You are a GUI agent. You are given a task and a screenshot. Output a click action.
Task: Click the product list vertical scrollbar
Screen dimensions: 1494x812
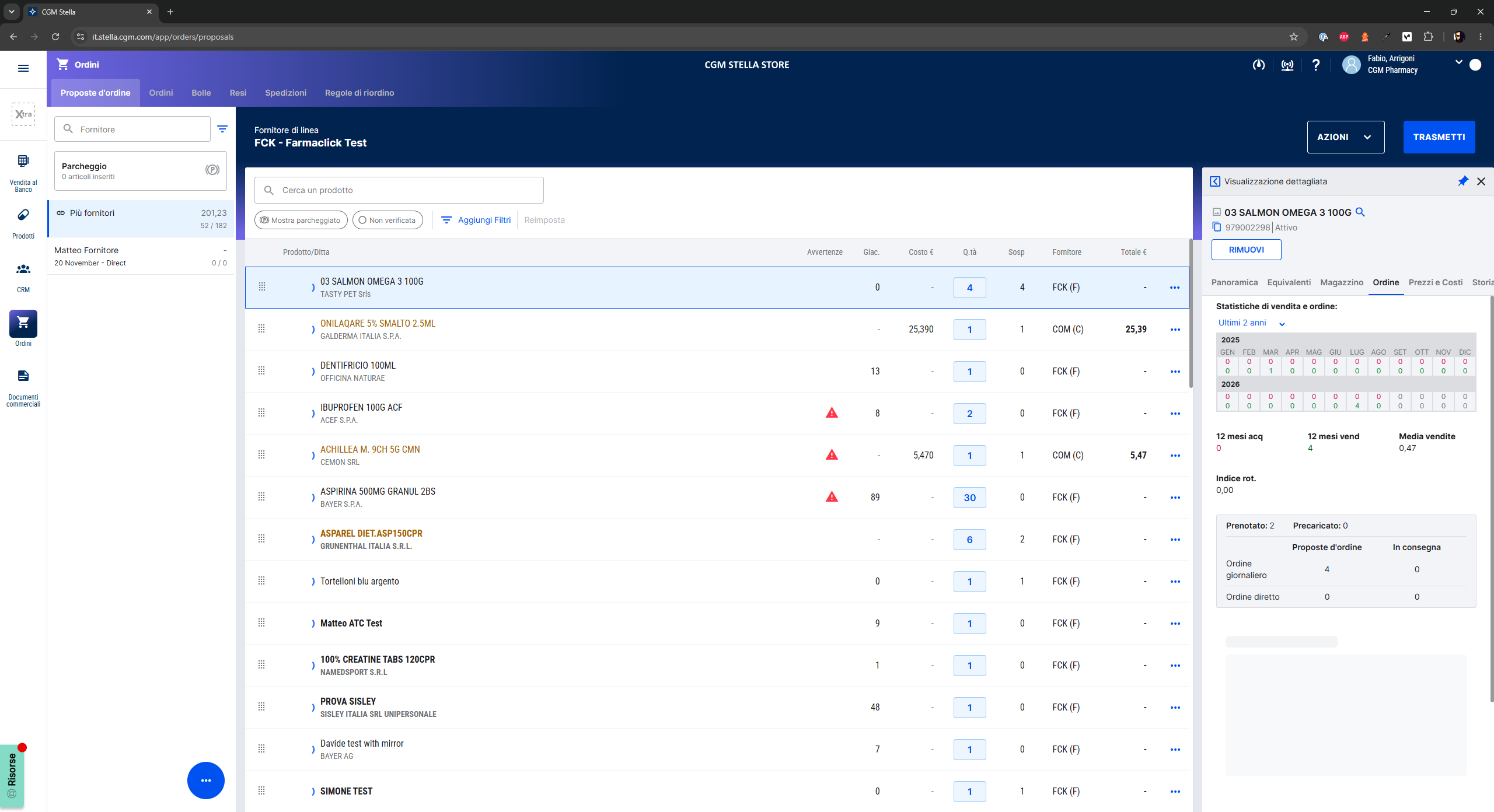[x=1191, y=313]
